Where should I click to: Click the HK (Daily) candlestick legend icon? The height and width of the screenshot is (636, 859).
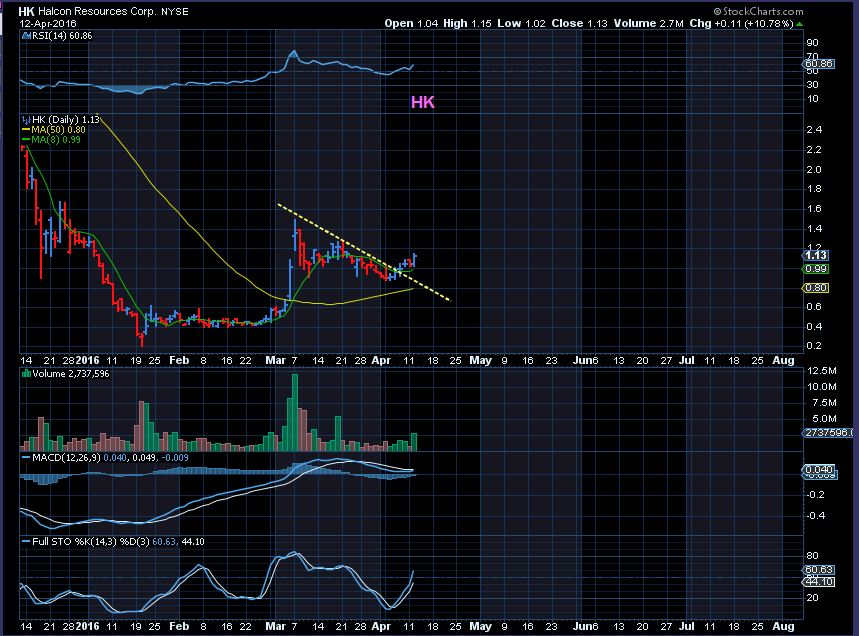26,119
